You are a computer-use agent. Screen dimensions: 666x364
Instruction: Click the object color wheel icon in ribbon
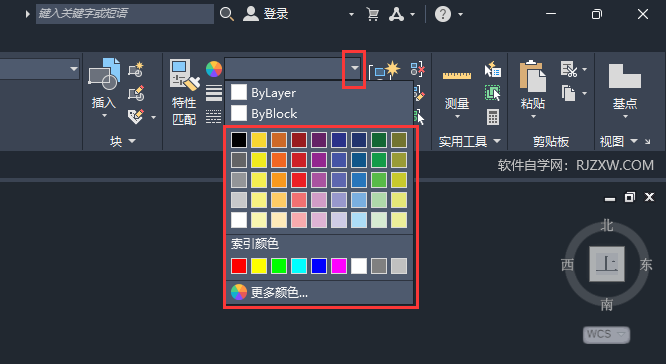coord(214,69)
